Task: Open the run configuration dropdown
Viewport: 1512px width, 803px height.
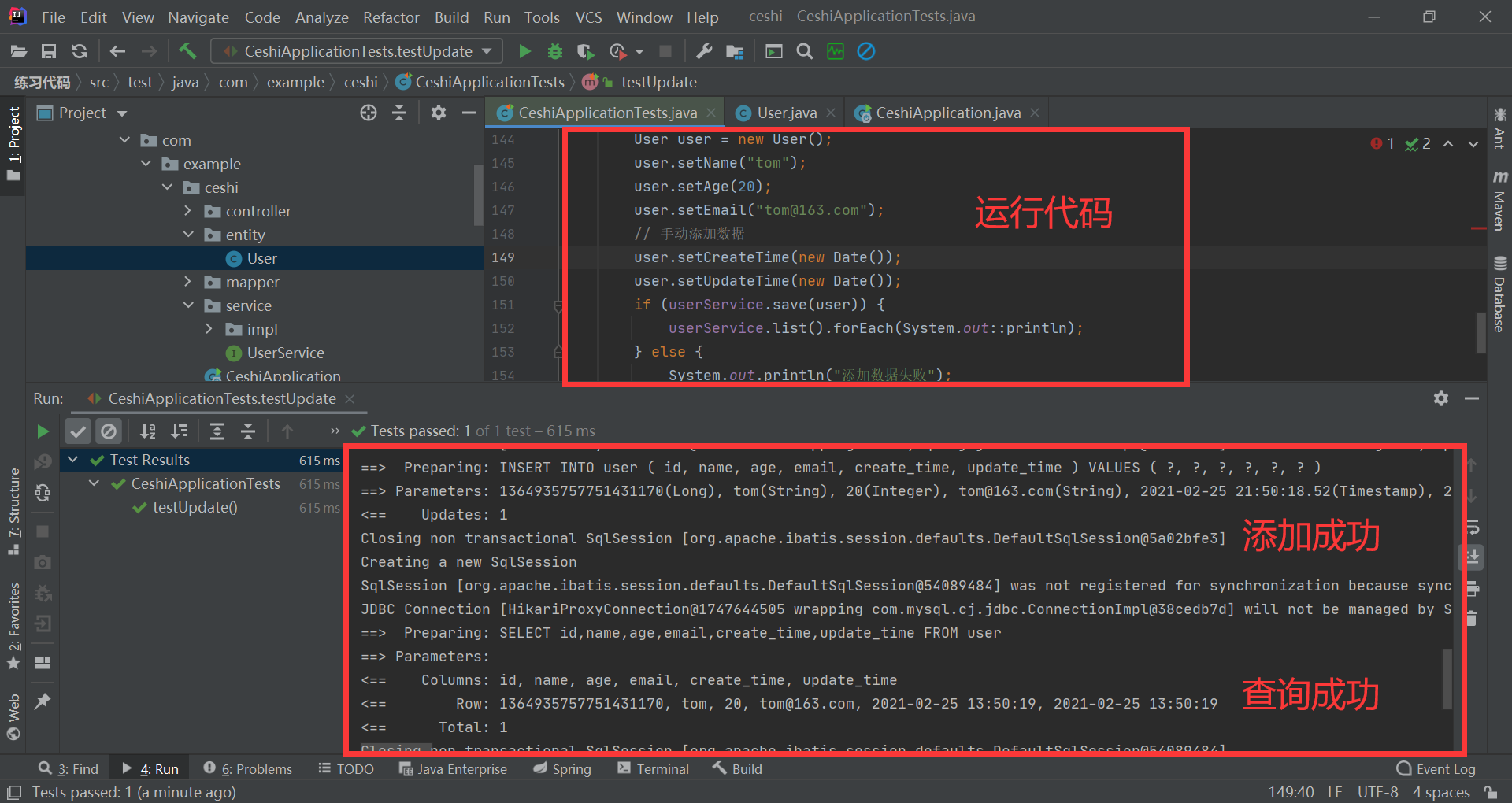Action: tap(357, 51)
